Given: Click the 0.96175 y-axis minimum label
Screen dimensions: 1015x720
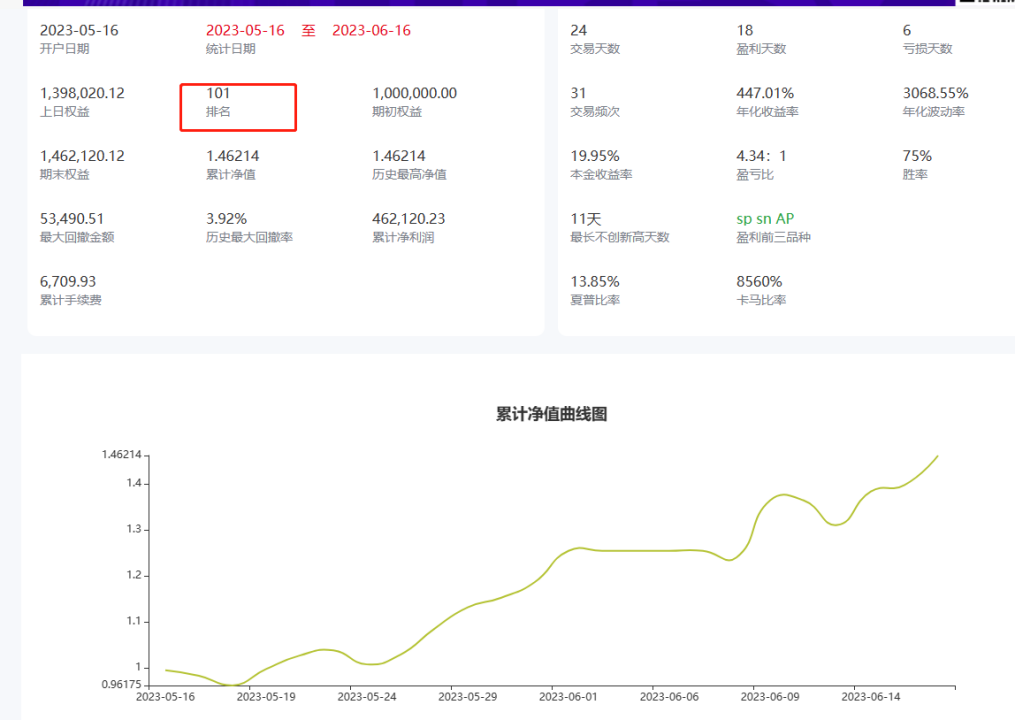Looking at the screenshot, I should coord(122,684).
